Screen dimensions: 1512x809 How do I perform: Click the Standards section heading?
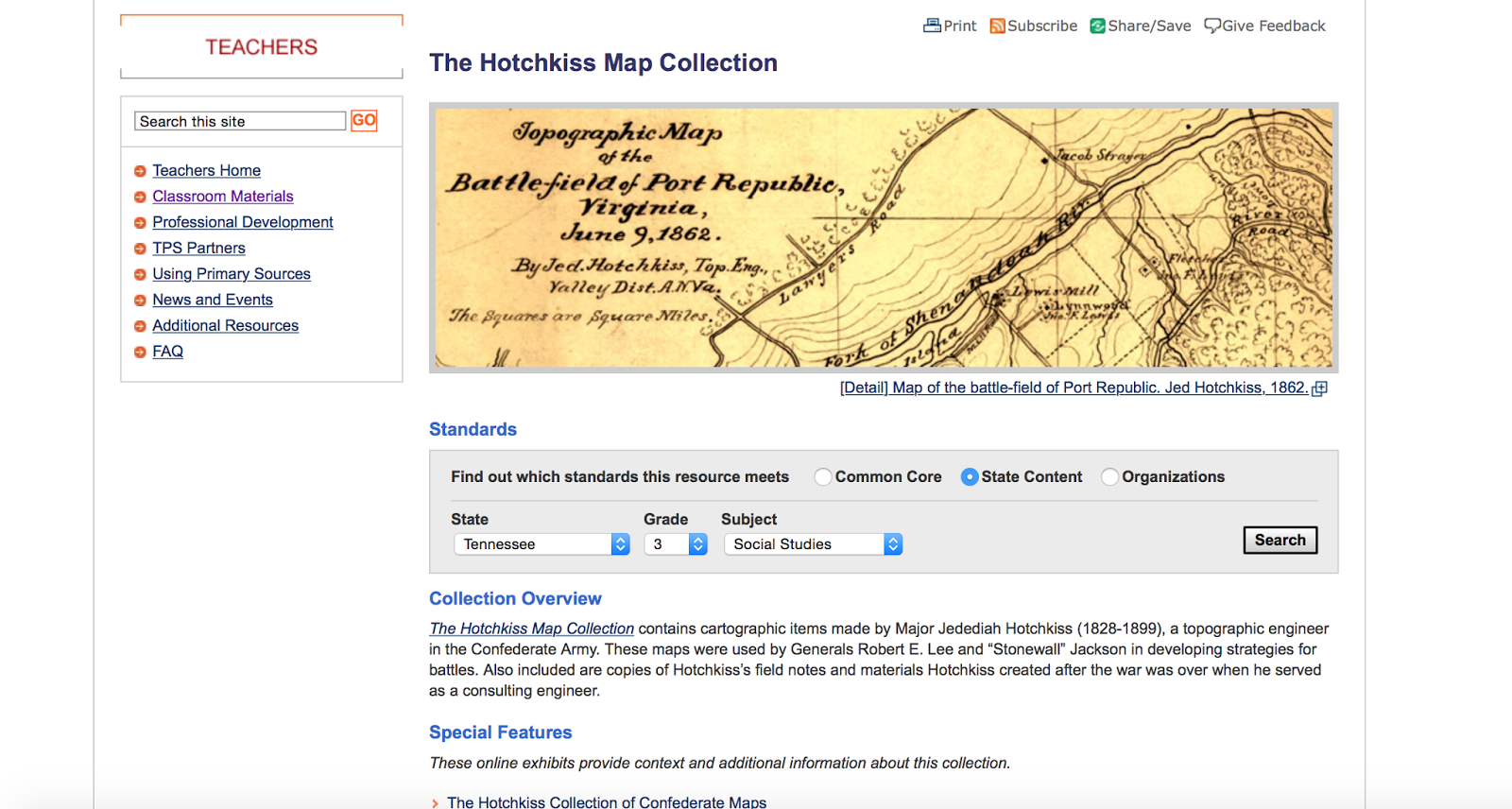coord(472,429)
